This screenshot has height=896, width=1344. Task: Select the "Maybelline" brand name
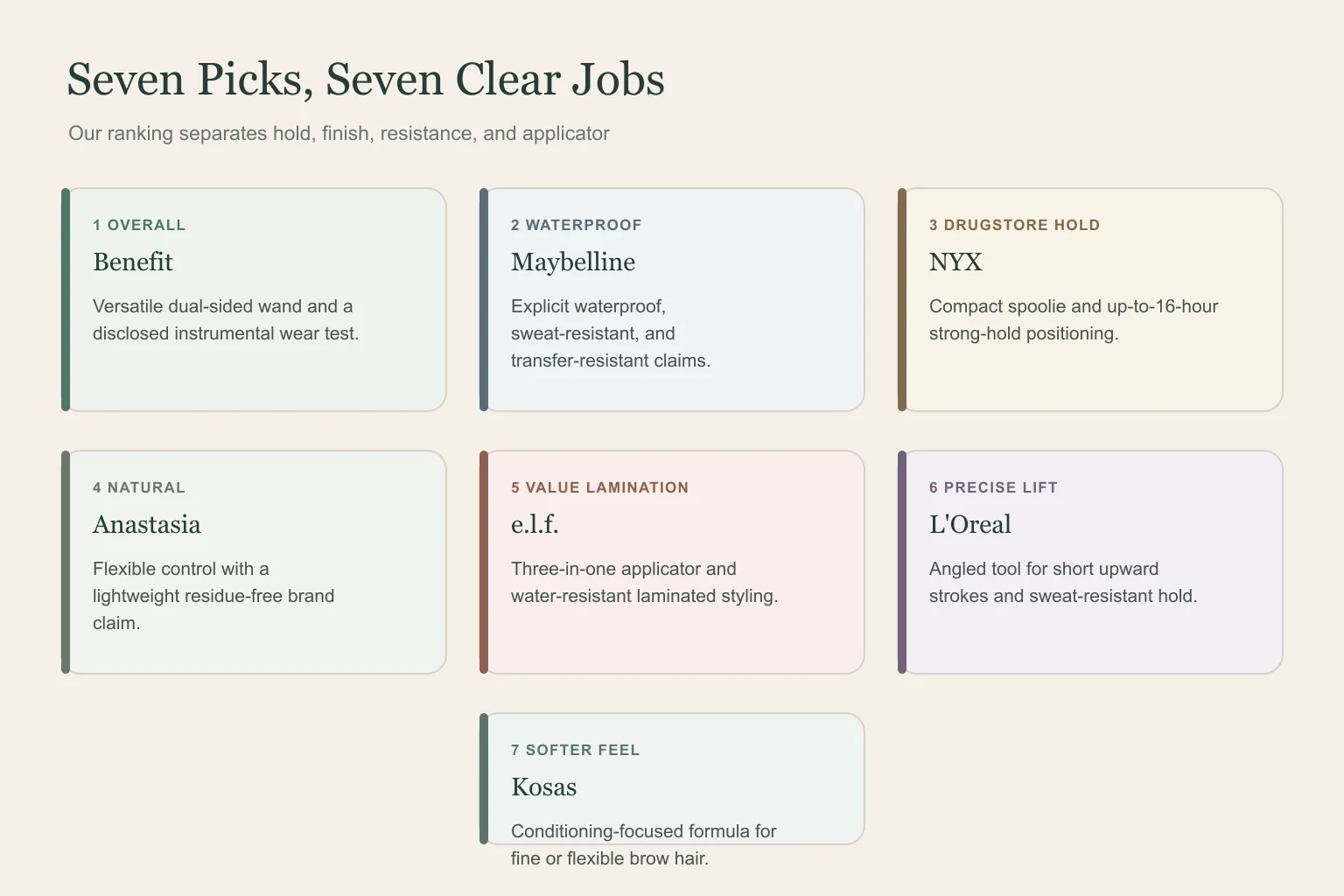[573, 262]
